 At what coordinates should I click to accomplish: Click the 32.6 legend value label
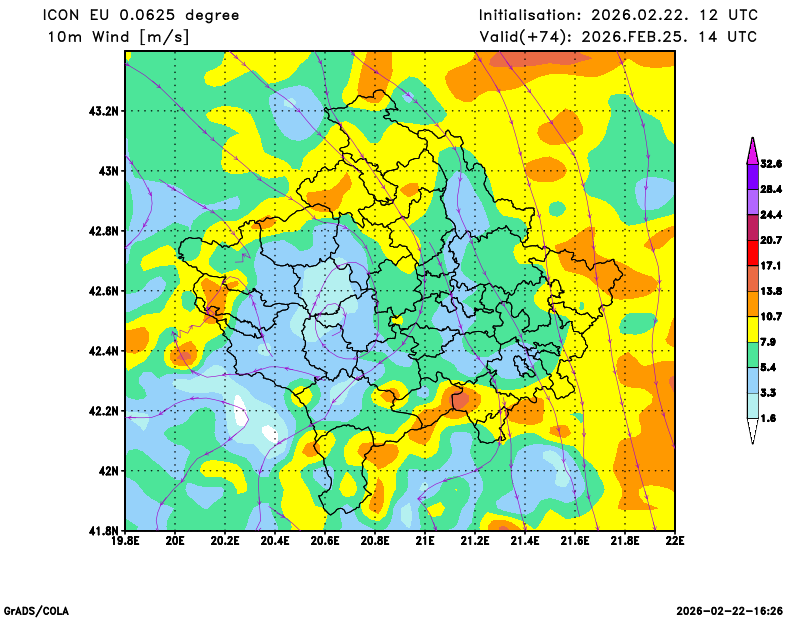770,163
